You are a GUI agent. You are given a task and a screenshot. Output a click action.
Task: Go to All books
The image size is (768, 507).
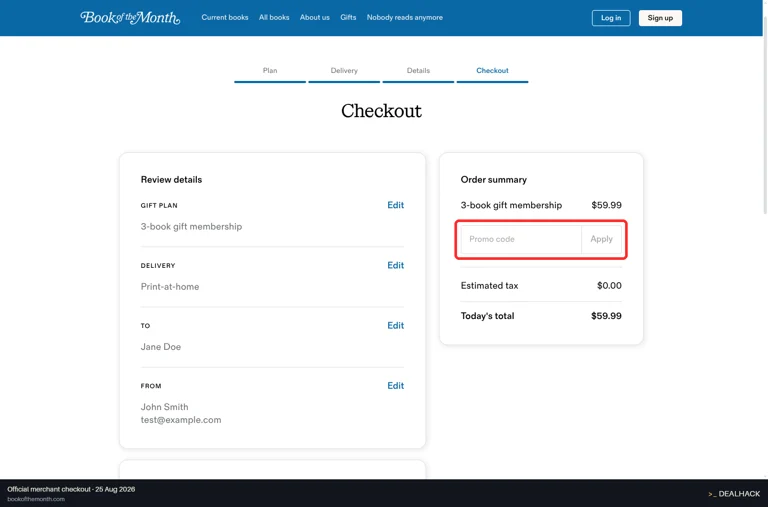click(274, 18)
